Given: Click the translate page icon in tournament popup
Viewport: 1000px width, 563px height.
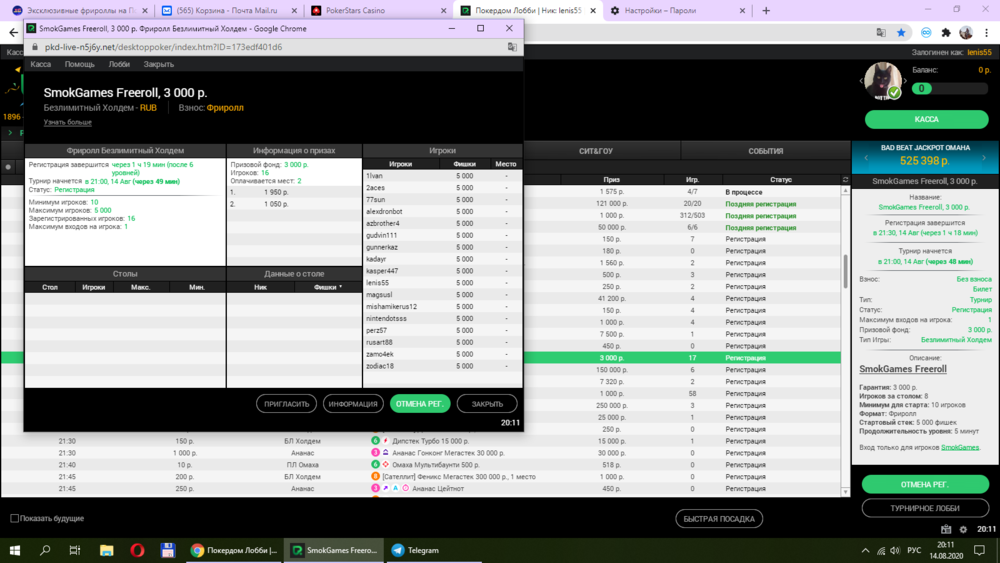Looking at the screenshot, I should 512,47.
